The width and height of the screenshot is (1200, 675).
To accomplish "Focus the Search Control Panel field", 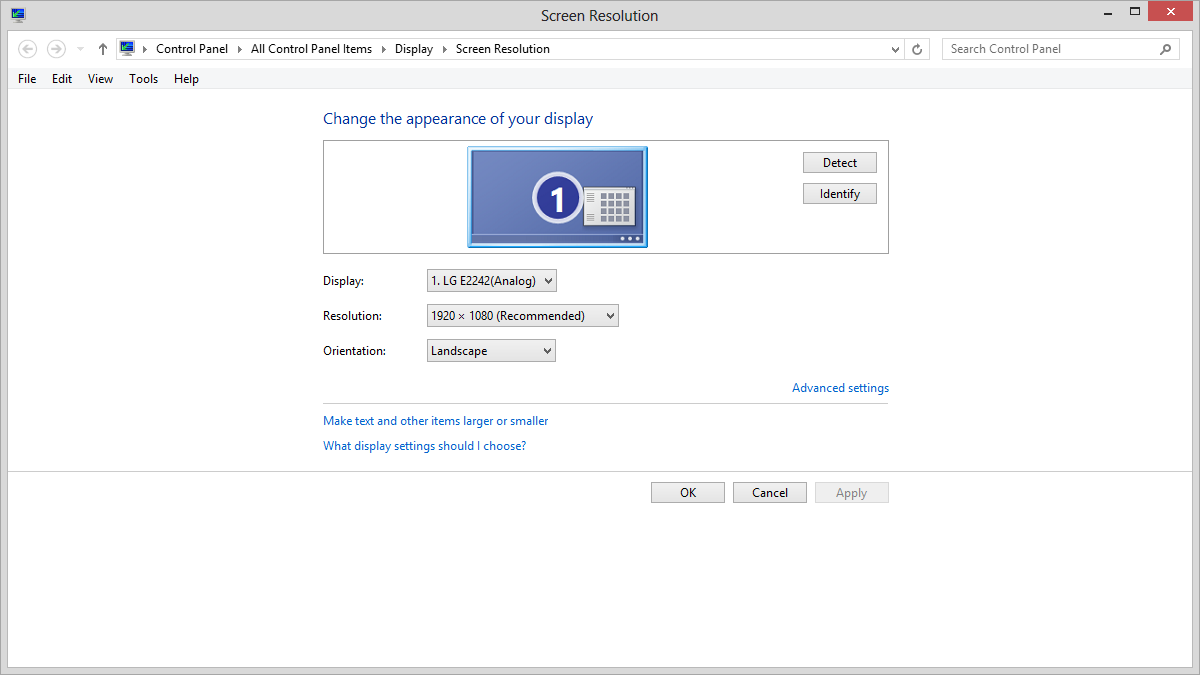I will tap(1061, 49).
